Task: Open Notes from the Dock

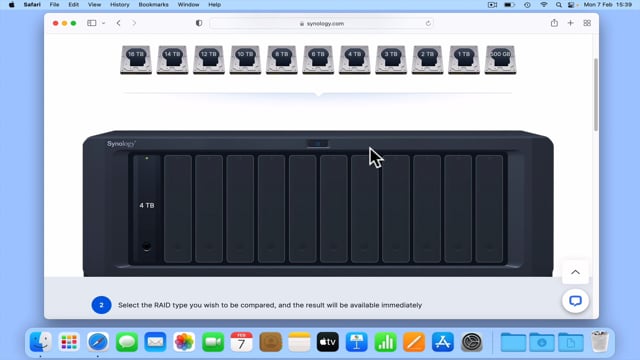Action: tap(299, 342)
